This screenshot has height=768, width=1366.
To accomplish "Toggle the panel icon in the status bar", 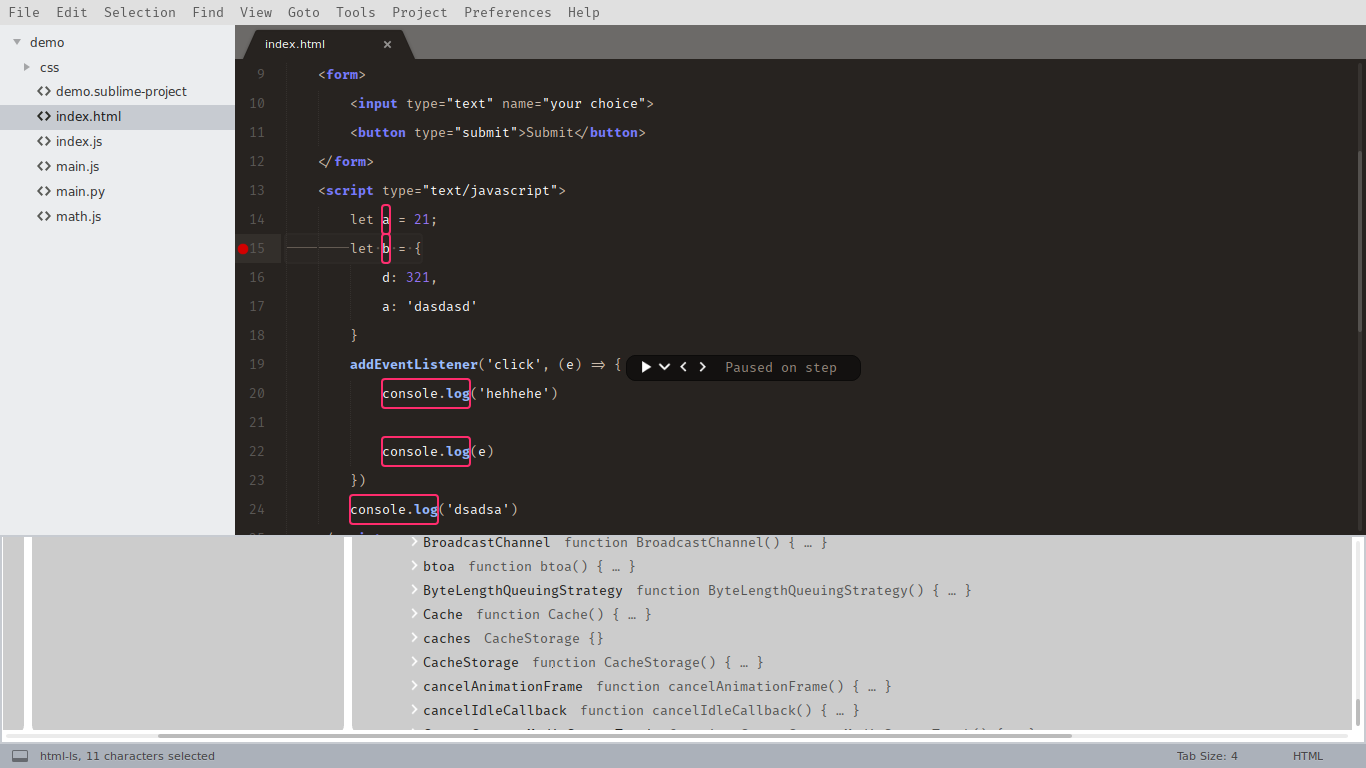I will [x=20, y=756].
